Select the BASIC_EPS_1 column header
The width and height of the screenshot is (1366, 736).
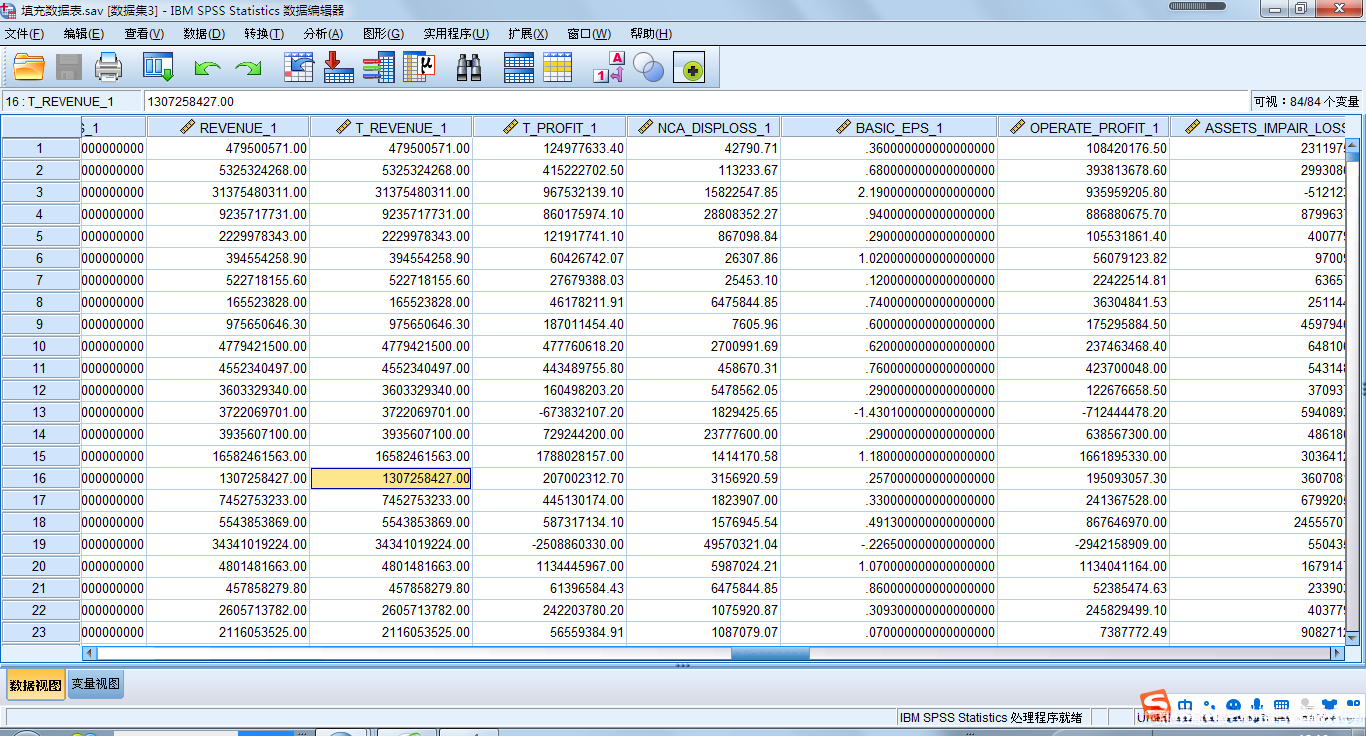888,127
